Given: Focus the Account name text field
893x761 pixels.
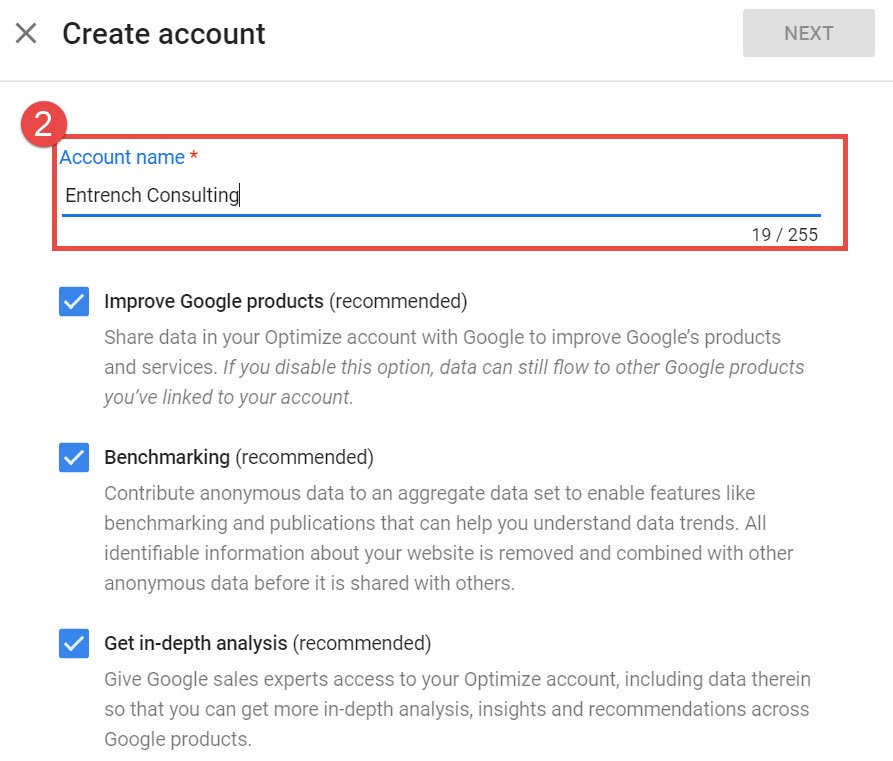Looking at the screenshot, I should click(x=440, y=195).
